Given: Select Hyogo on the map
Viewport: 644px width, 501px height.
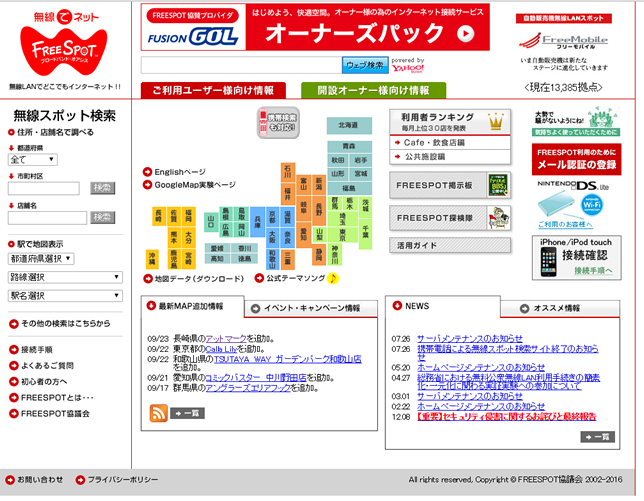Looking at the screenshot, I should tap(257, 222).
